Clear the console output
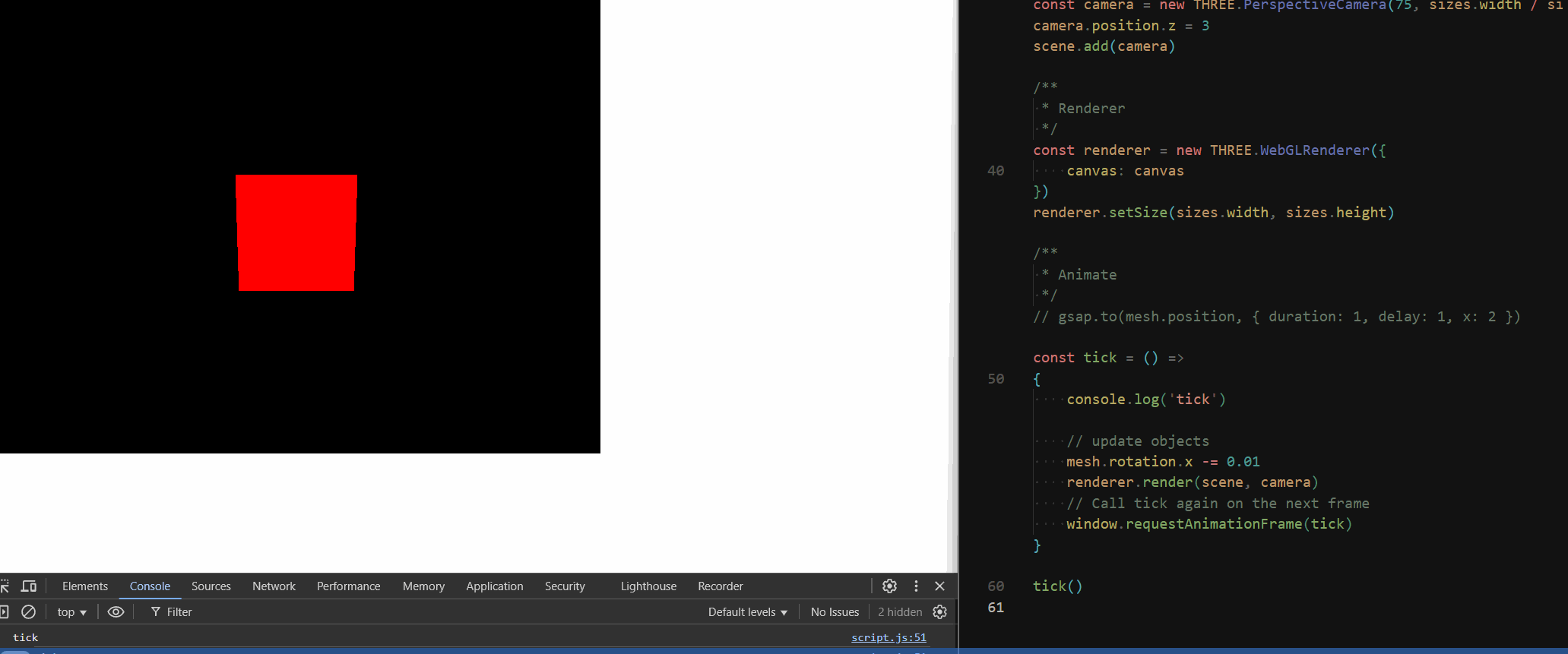Image resolution: width=1568 pixels, height=654 pixels. click(x=28, y=611)
